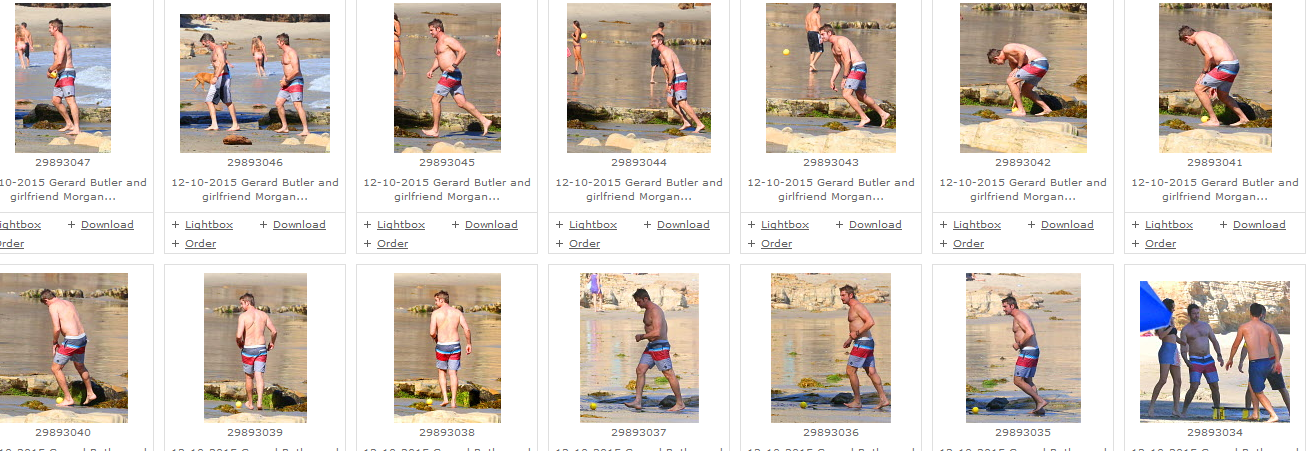The width and height of the screenshot is (1314, 451).
Task: Download image 29893045
Action: (x=491, y=225)
